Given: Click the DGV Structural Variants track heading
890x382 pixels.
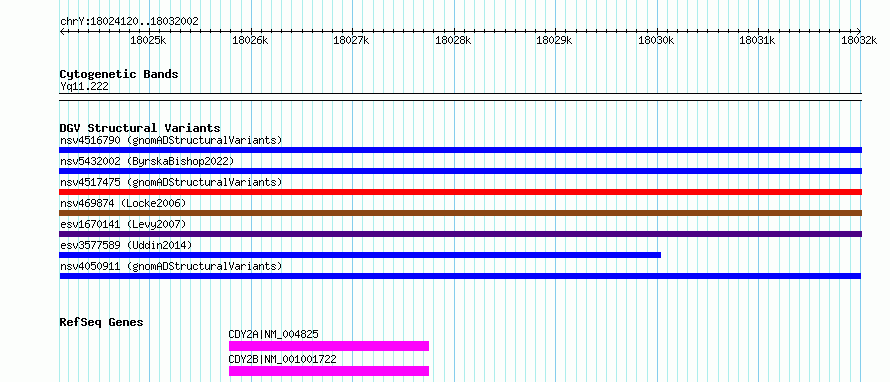Looking at the screenshot, I should pyautogui.click(x=140, y=128).
